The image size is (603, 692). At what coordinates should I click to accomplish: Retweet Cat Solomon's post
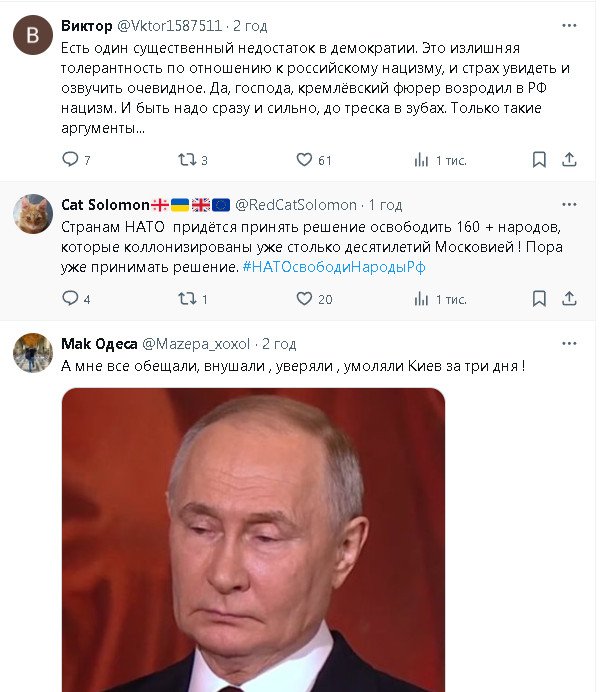[186, 298]
